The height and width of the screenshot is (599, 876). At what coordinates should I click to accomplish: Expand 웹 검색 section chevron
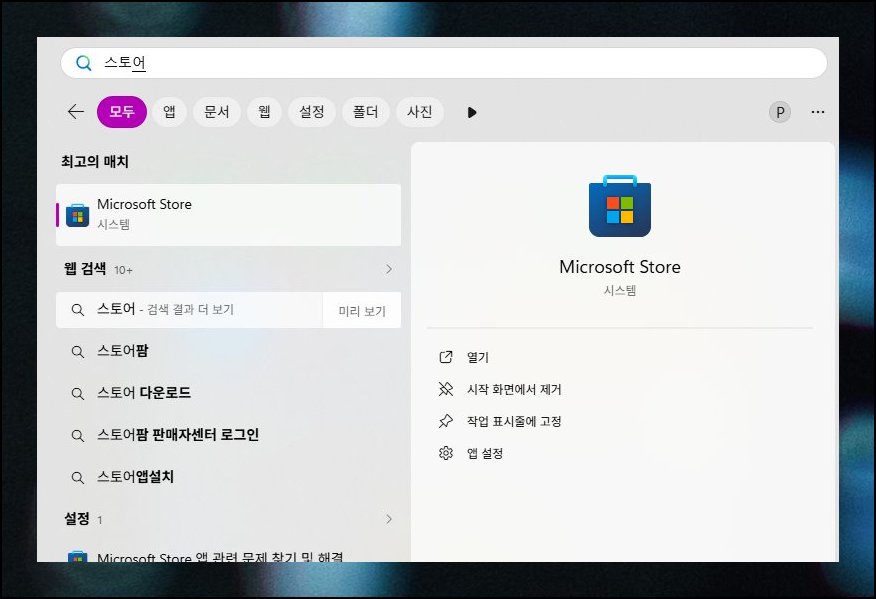[389, 269]
